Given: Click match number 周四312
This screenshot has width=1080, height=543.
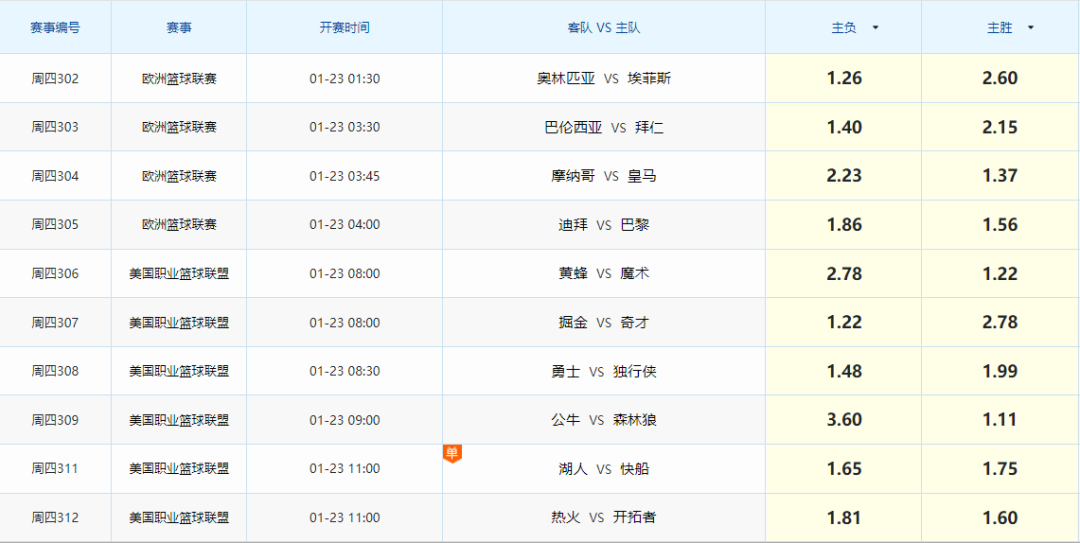Looking at the screenshot, I should pyautogui.click(x=55, y=518).
